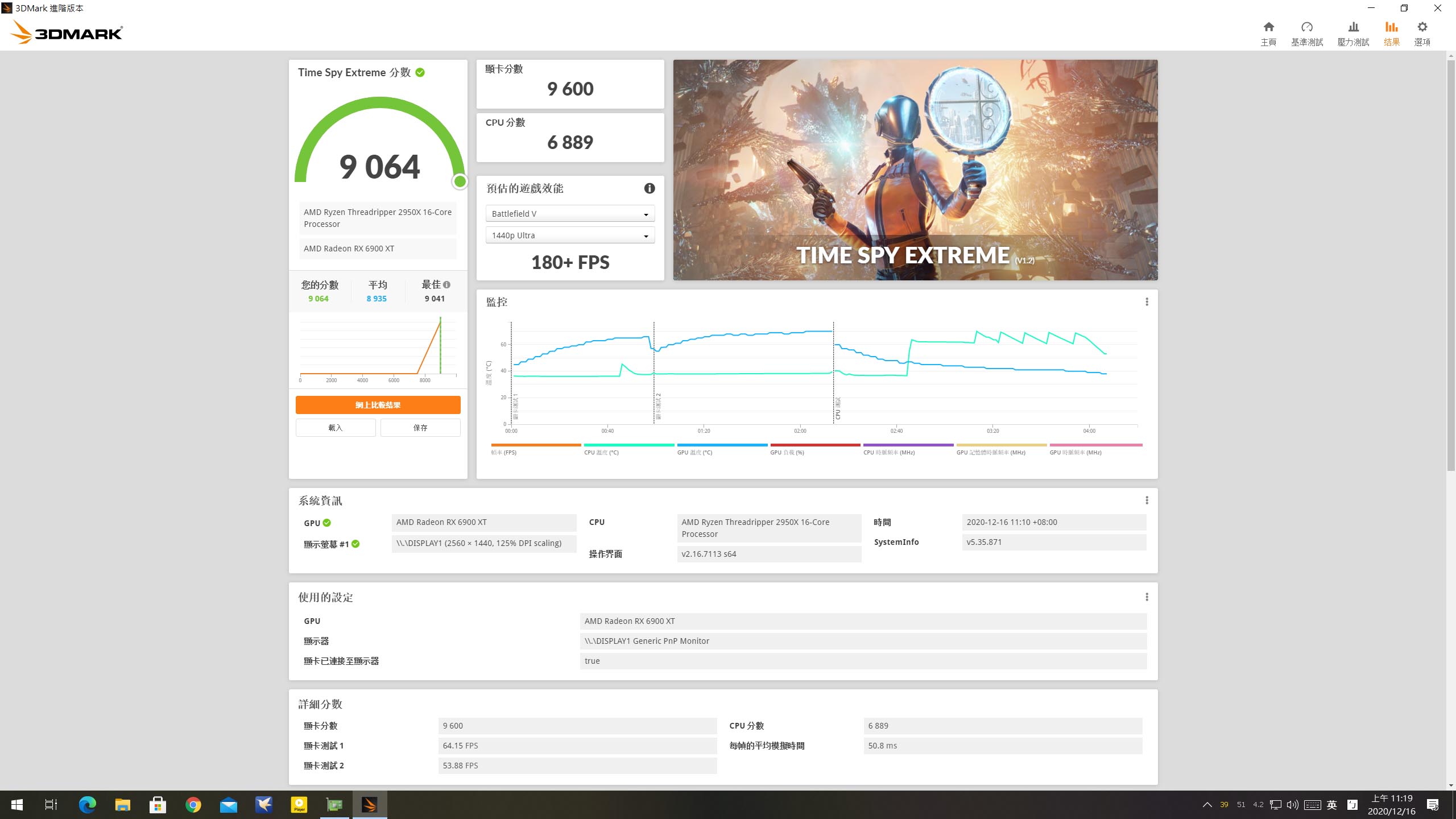The width and height of the screenshot is (1456, 819).
Task: Click the taskbar clock showing 上午 11:19
Action: (x=1392, y=805)
